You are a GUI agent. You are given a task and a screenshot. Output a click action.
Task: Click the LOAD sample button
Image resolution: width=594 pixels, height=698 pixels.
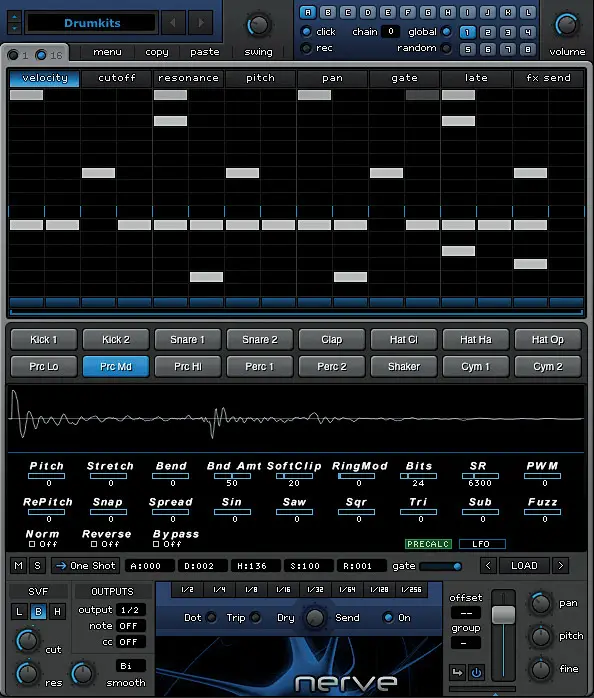pos(524,566)
